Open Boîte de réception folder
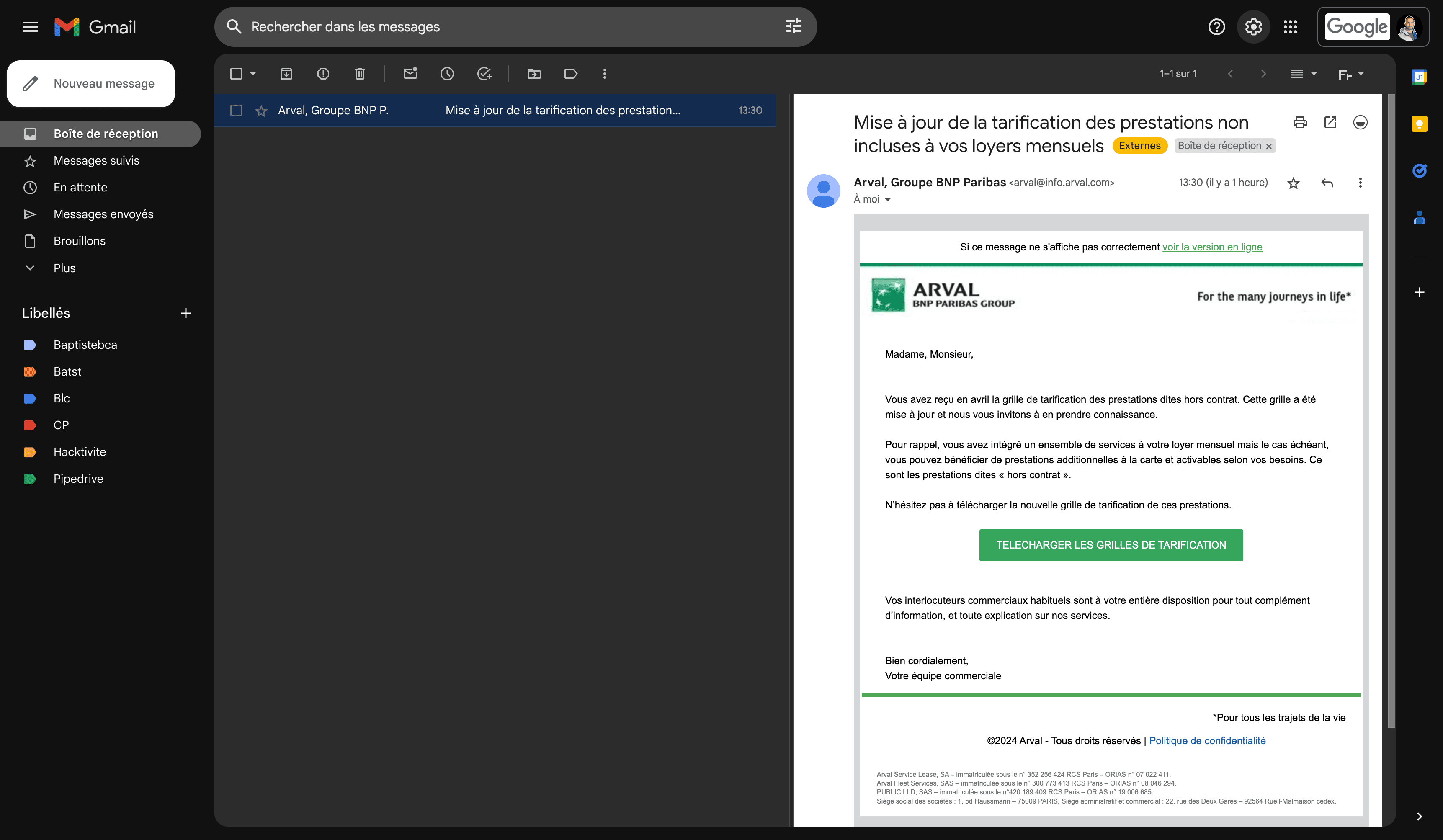Screen dimensions: 1443x840 click(100, 134)
